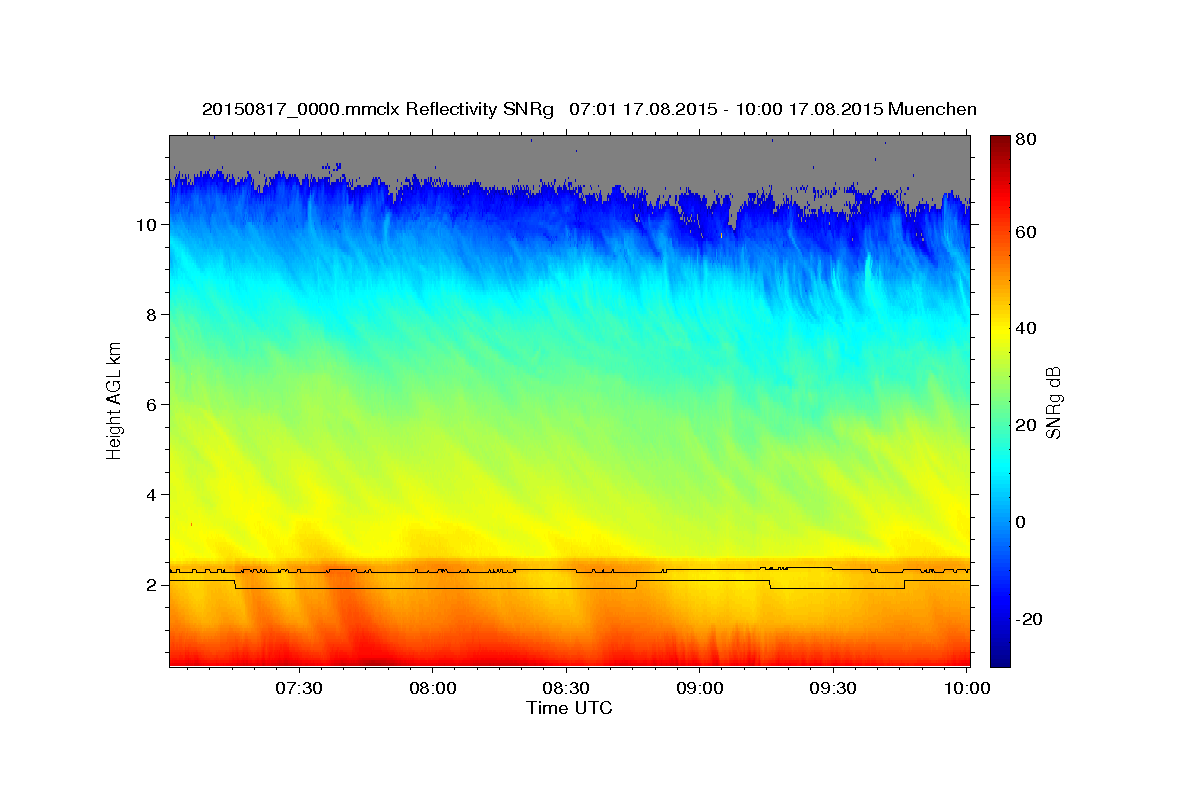This screenshot has width=1200, height=800.
Task: Click the 09:00 time tick label
Action: click(700, 689)
